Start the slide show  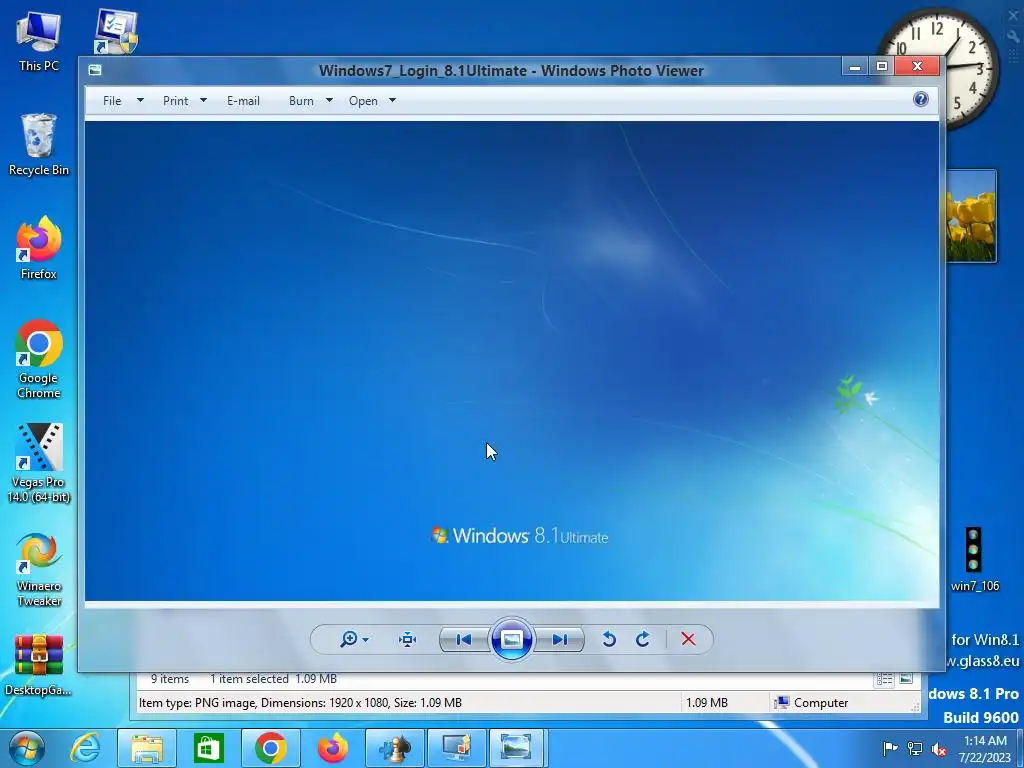[x=511, y=639]
